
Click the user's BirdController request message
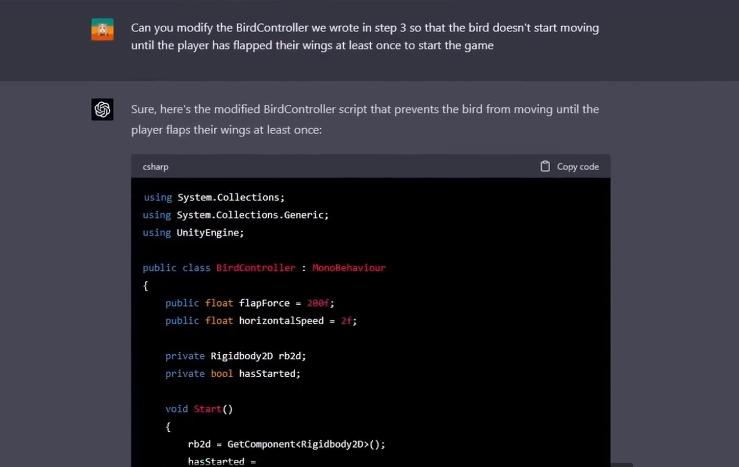[x=365, y=36]
